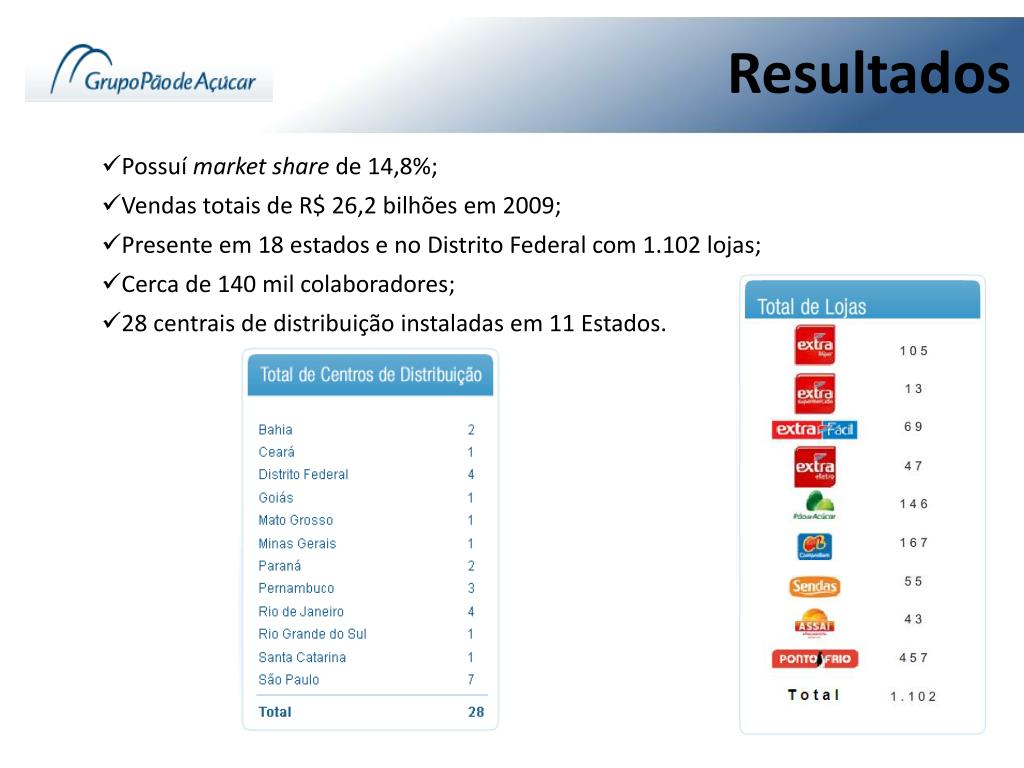
Task: Click the store count 167
Action: point(914,542)
